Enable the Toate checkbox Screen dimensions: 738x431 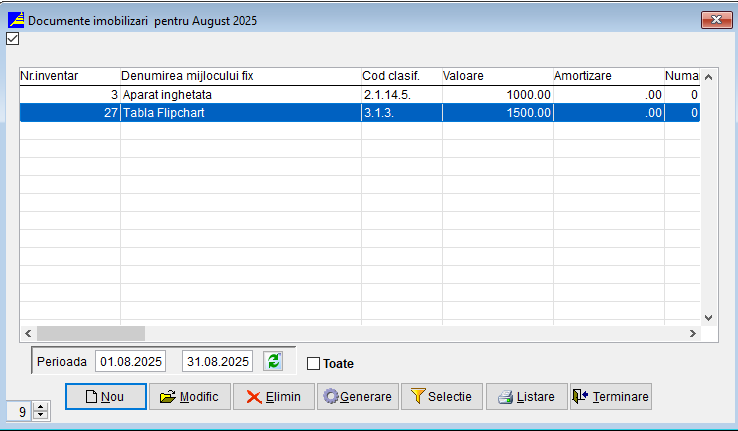[313, 364]
